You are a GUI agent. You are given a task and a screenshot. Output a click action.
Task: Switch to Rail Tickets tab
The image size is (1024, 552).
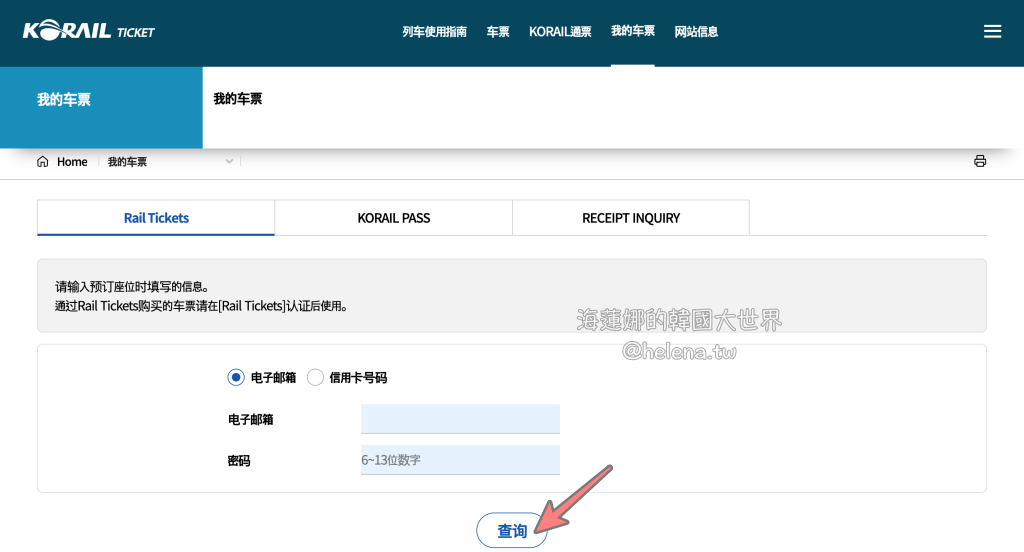[x=156, y=218]
